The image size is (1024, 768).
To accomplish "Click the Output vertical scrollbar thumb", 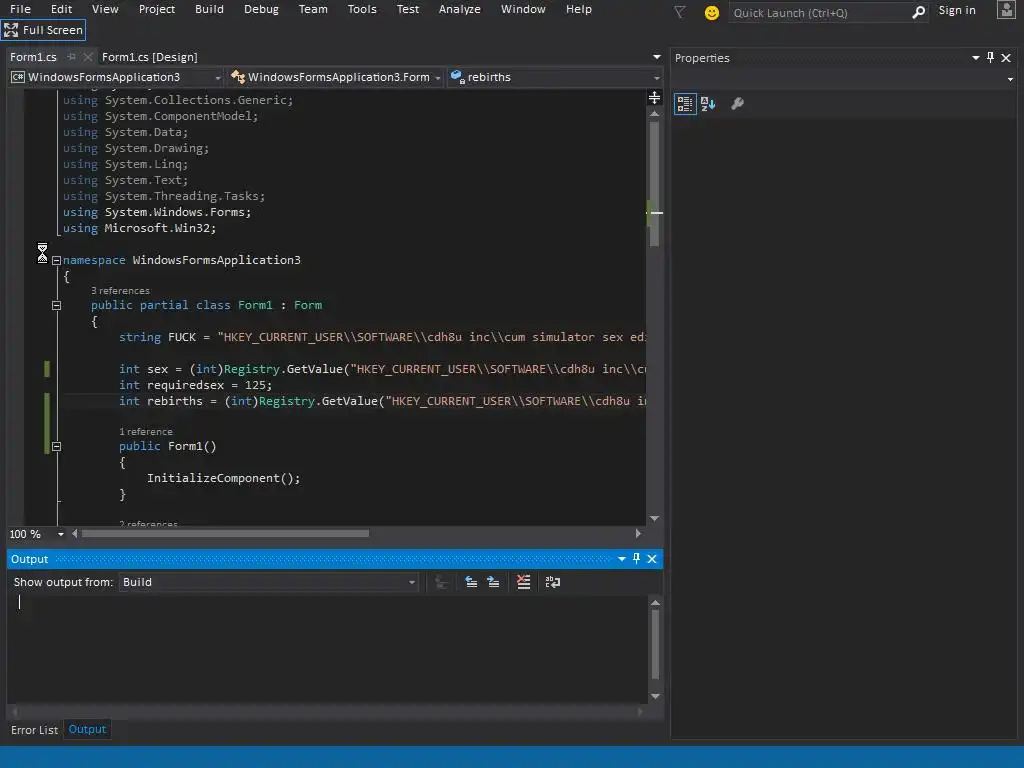I will tap(655, 645).
